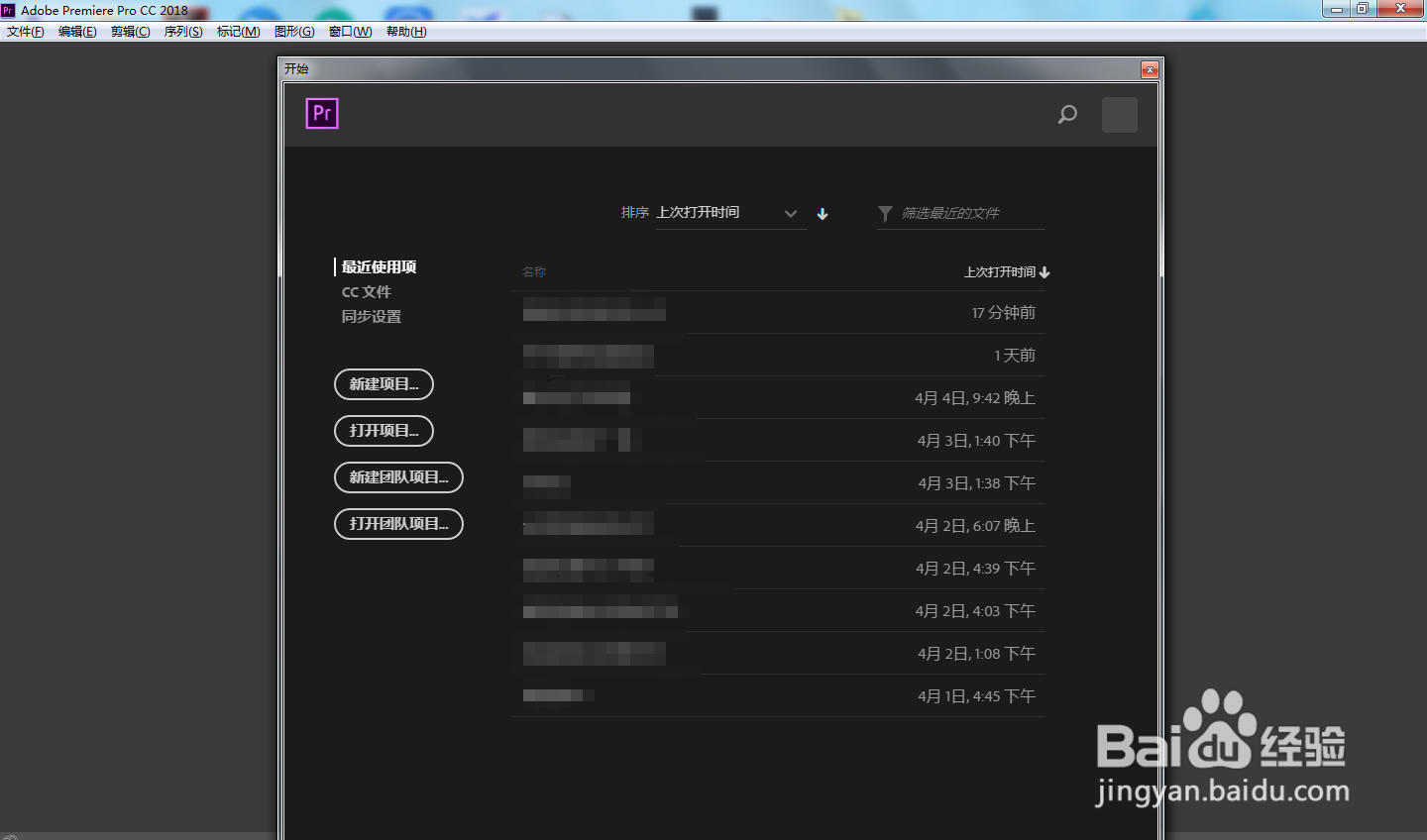The width and height of the screenshot is (1427, 840).
Task: Click the user profile avatar square
Action: pyautogui.click(x=1120, y=115)
